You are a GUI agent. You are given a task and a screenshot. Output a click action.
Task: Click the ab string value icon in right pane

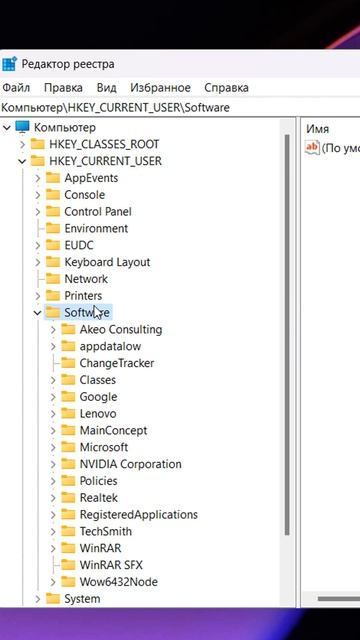click(x=312, y=148)
